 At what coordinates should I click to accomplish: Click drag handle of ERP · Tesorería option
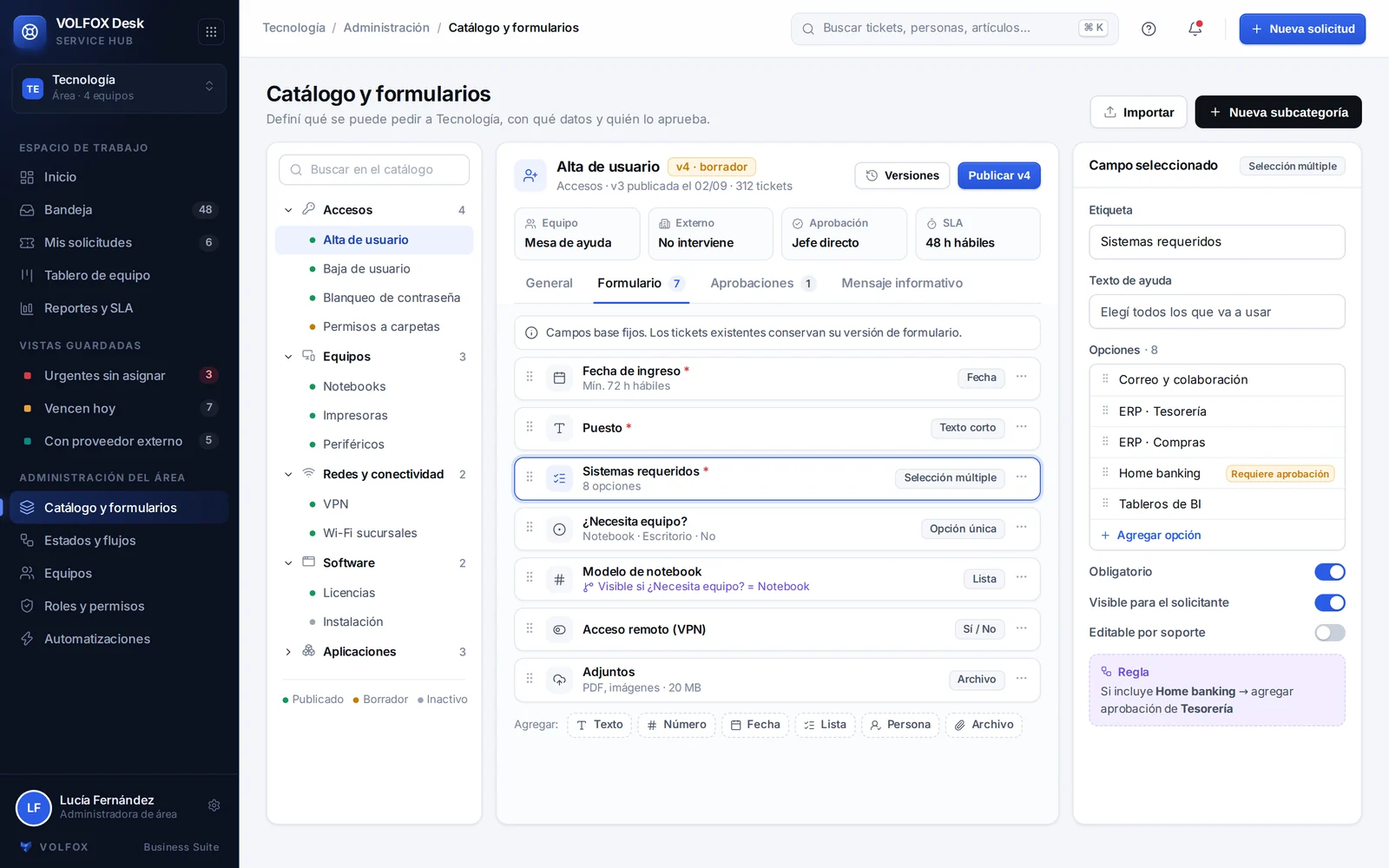[x=1105, y=411]
